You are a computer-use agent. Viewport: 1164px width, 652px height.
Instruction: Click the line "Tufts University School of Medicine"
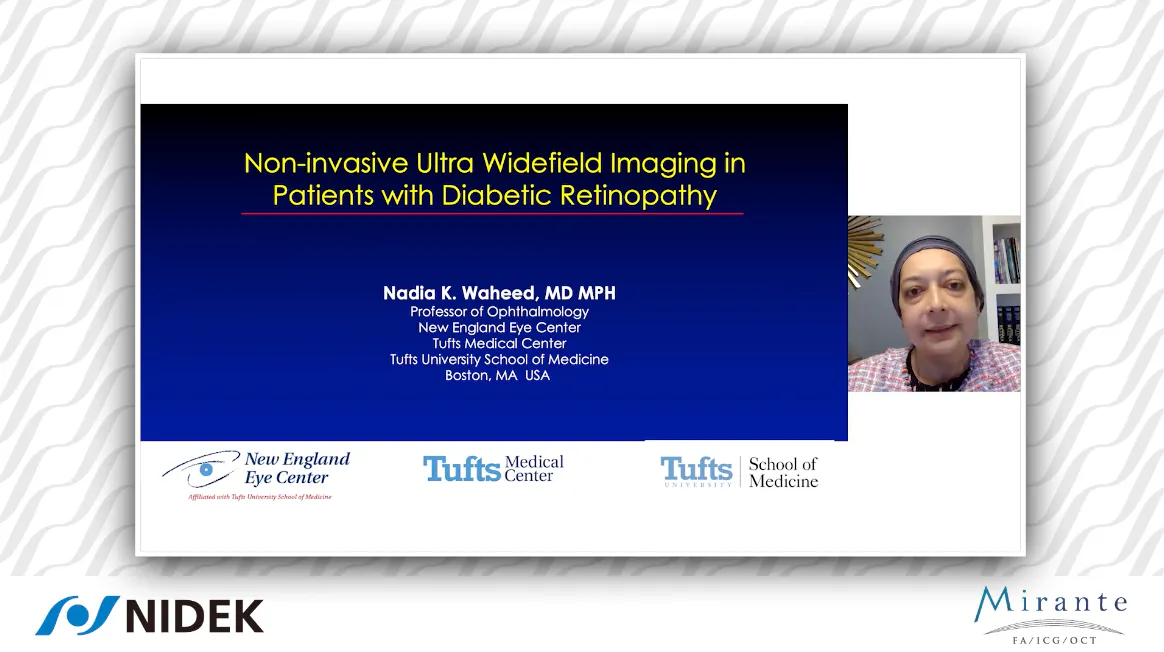[x=499, y=359]
